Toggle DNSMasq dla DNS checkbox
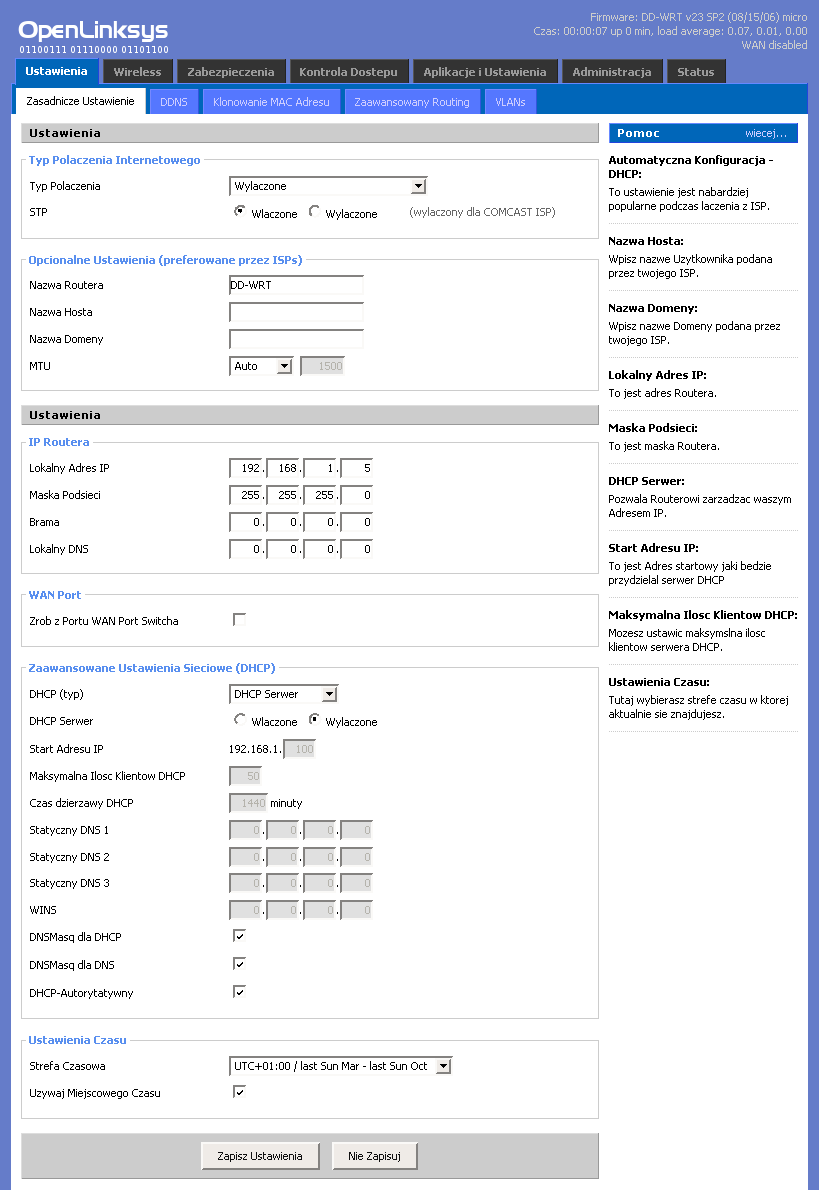 239,964
